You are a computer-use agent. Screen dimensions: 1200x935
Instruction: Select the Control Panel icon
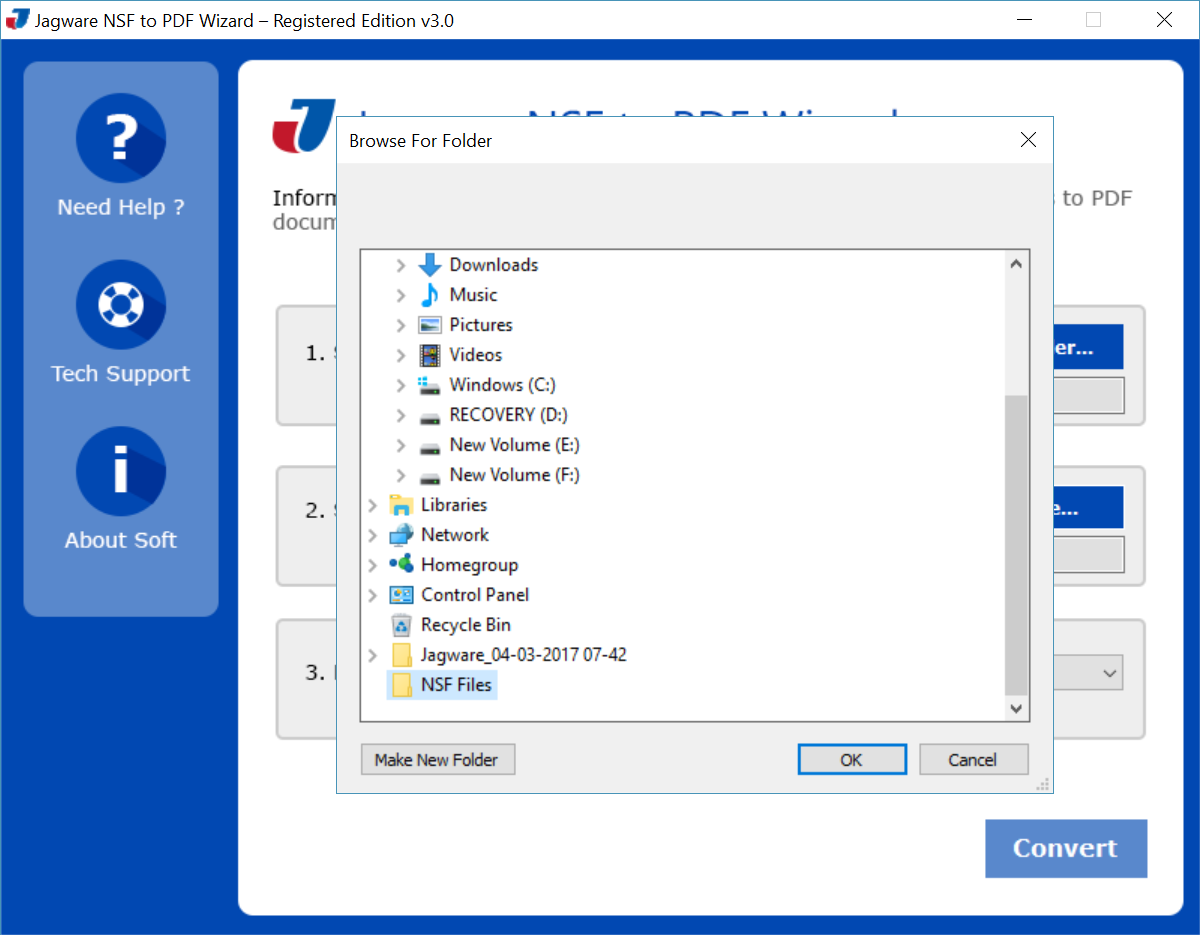tap(401, 595)
